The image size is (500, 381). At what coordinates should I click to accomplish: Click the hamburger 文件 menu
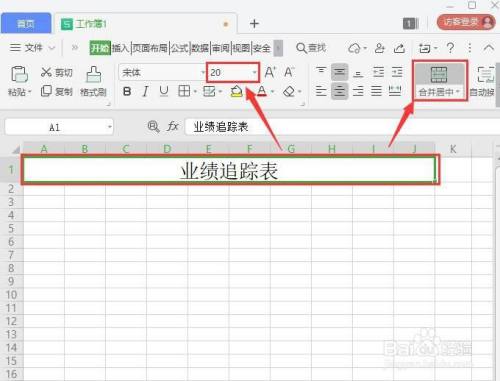coord(26,48)
